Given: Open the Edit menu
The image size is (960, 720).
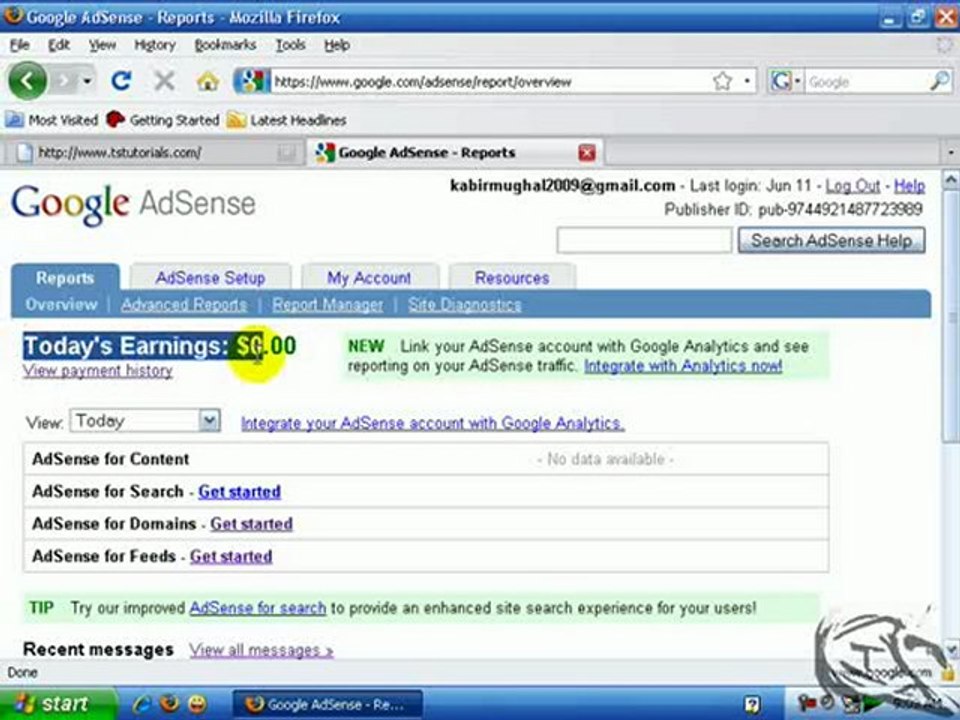Looking at the screenshot, I should pos(59,45).
